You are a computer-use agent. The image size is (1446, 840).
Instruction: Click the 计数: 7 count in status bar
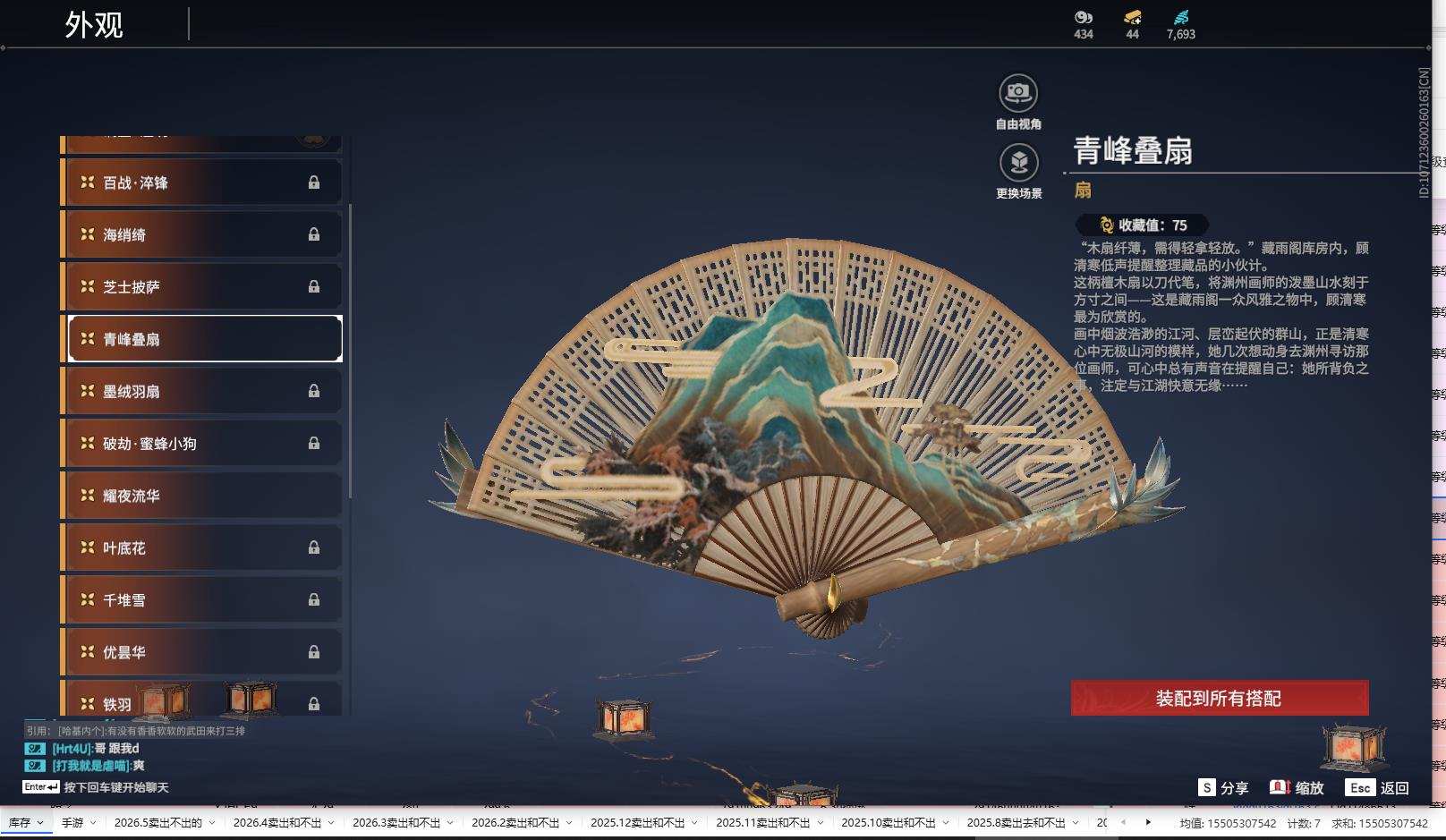pos(1304,823)
